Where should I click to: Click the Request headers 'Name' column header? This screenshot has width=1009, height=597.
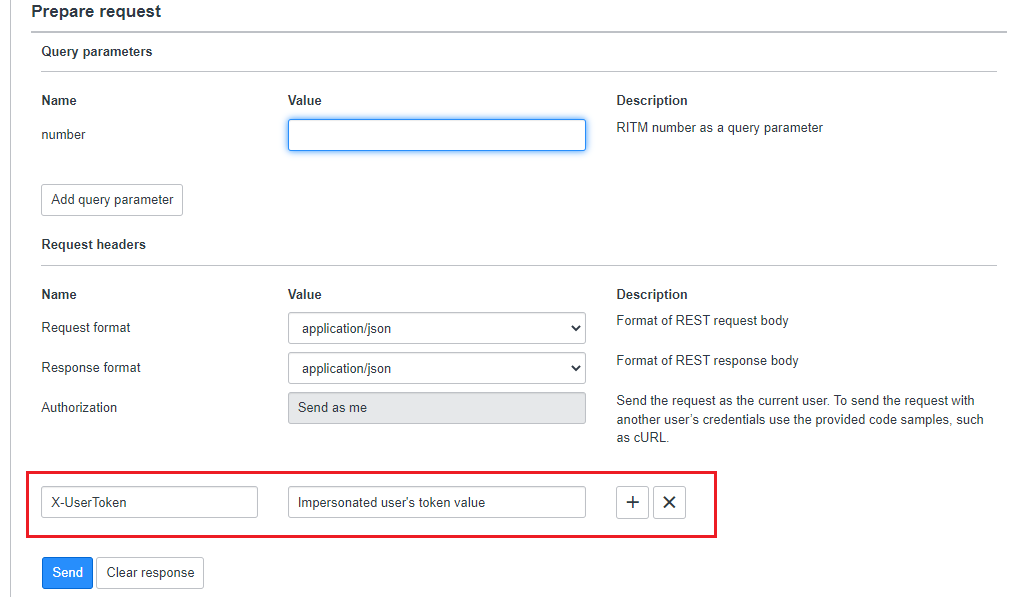tap(59, 294)
